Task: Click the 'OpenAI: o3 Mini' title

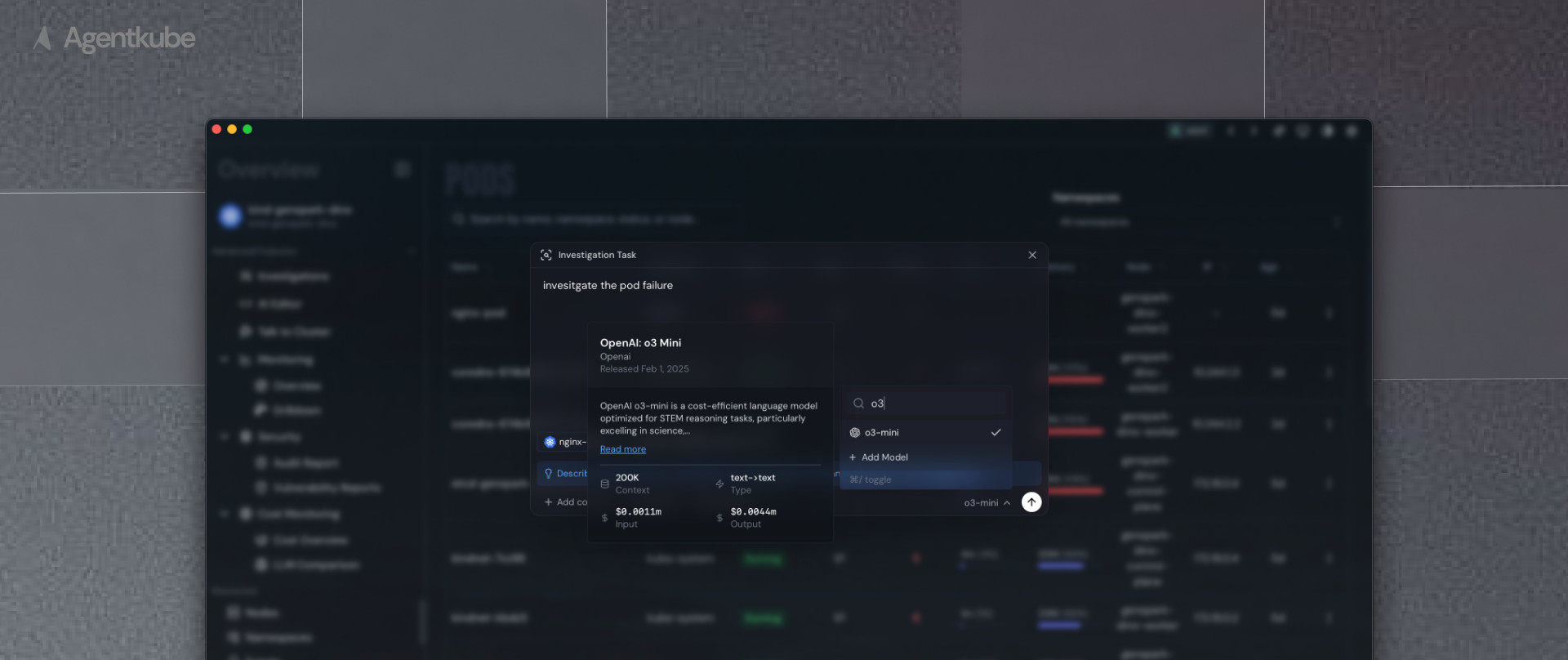Action: 640,343
